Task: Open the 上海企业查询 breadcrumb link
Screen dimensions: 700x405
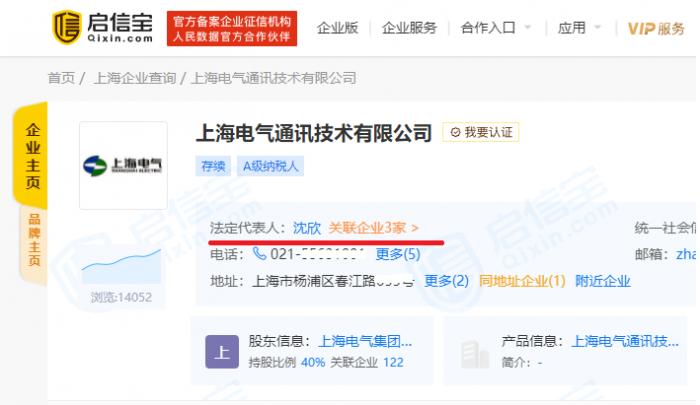Action: coord(135,78)
